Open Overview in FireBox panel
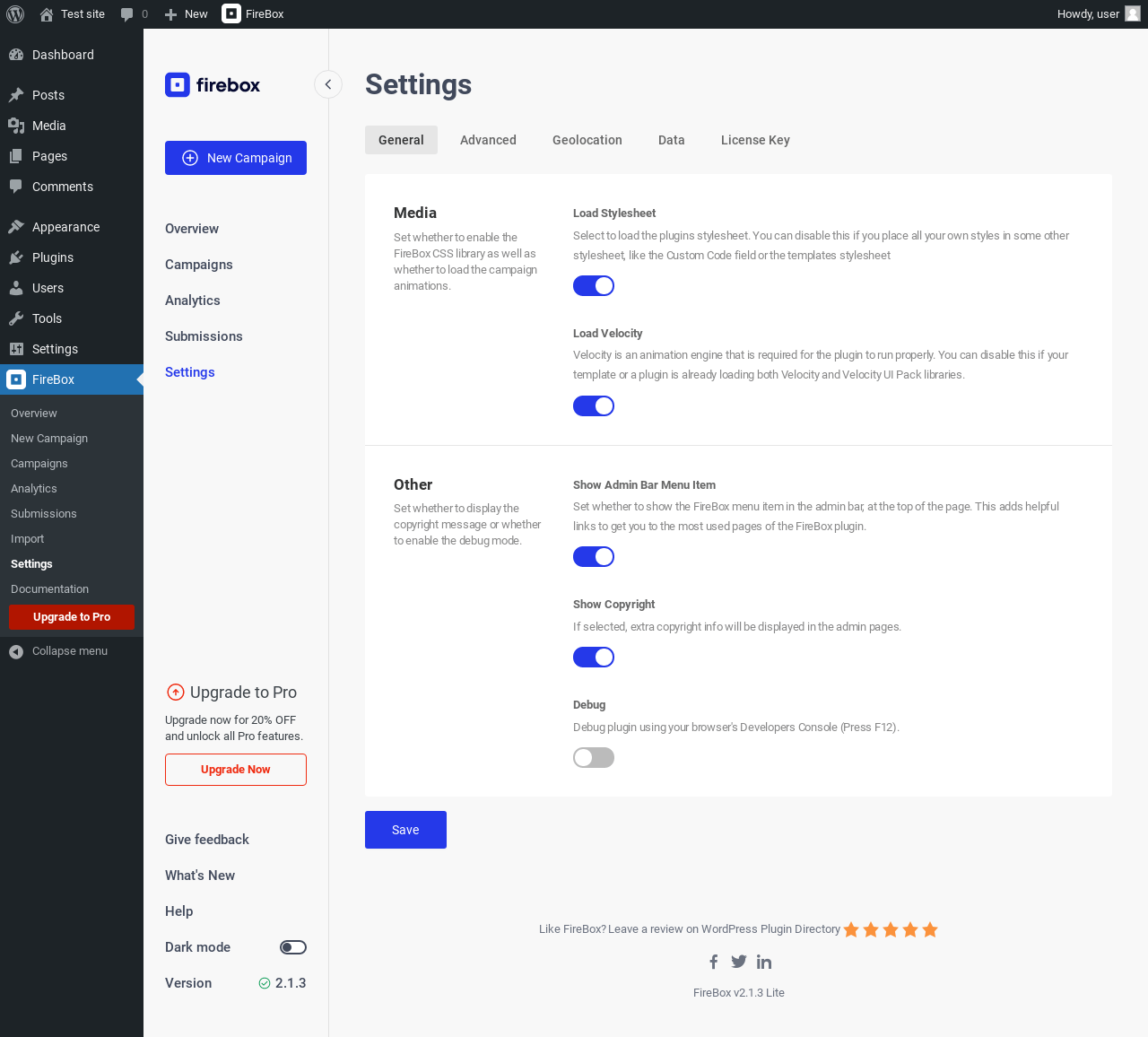This screenshot has height=1037, width=1148. click(192, 229)
